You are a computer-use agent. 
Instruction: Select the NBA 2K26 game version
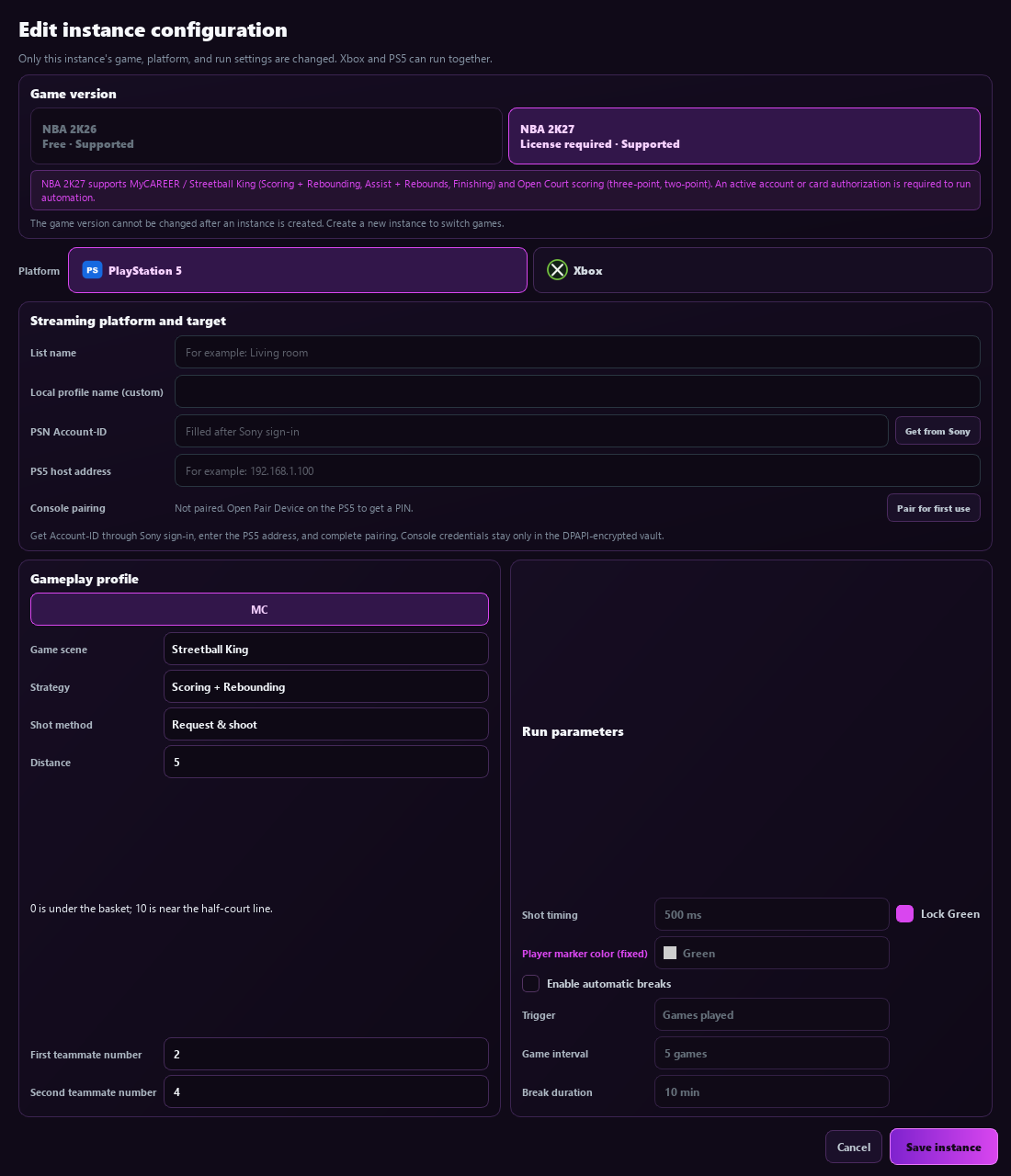[267, 136]
